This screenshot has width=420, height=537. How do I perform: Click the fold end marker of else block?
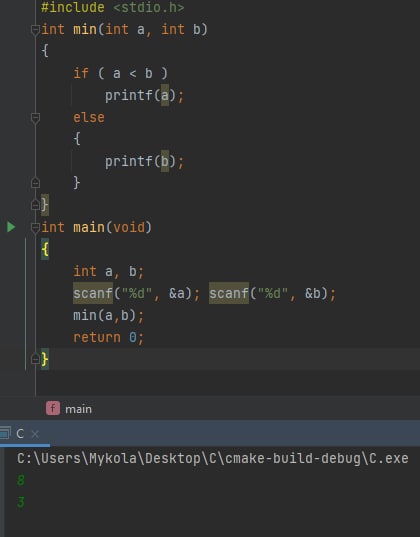pos(35,183)
